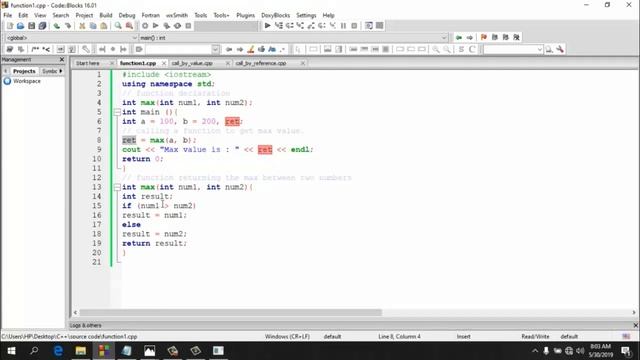Screen dimensions: 640x360
Task: Close the Management panel
Action: 62,60
